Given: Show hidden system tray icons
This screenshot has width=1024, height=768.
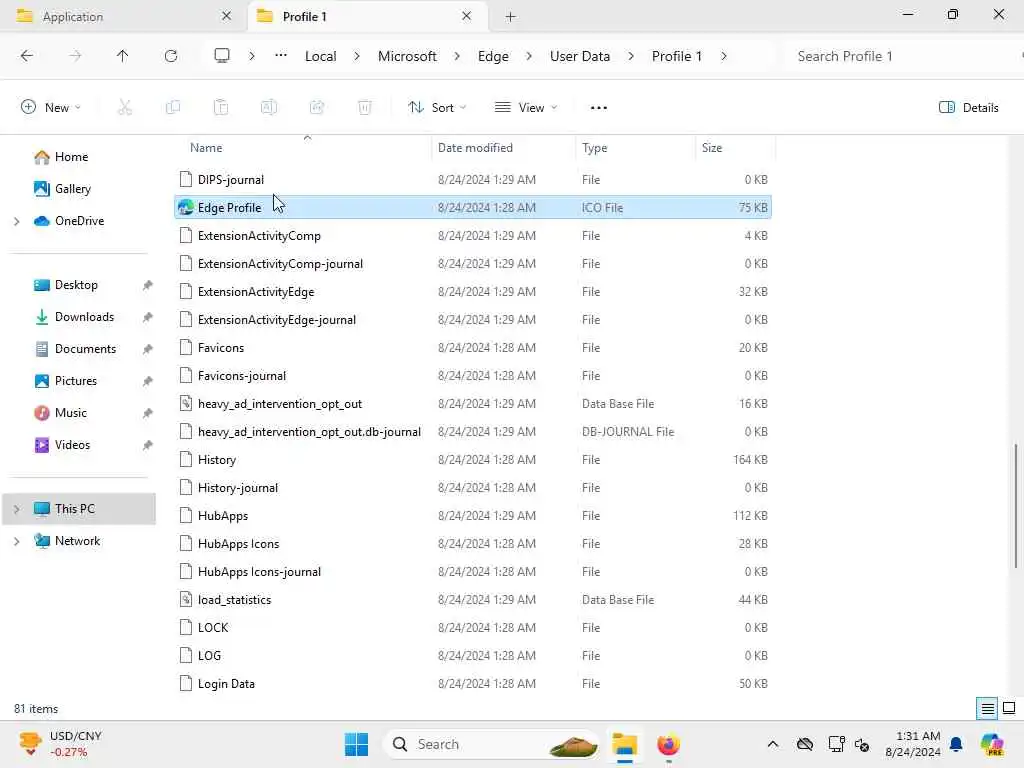Looking at the screenshot, I should 773,744.
